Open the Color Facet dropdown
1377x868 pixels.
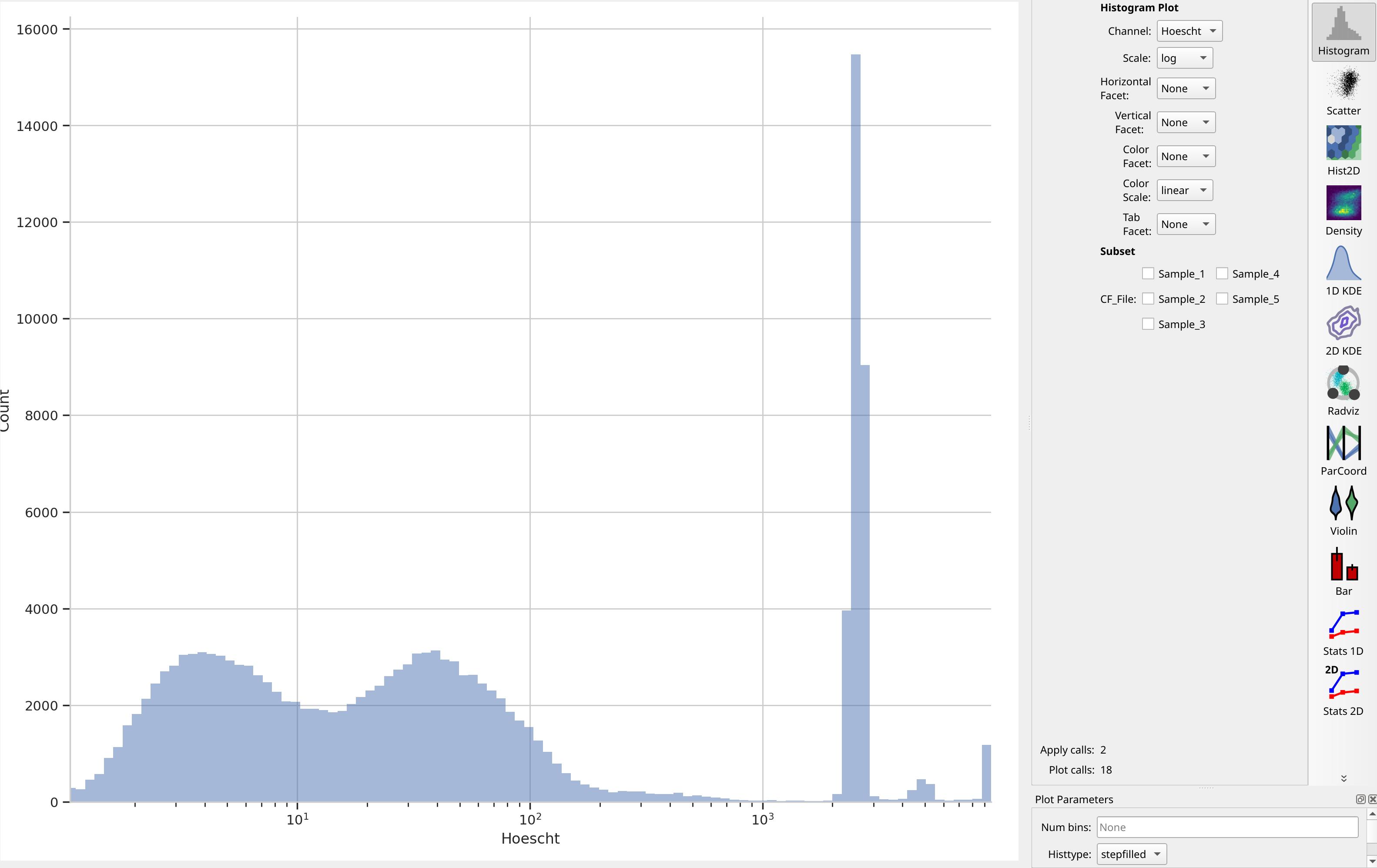pyautogui.click(x=1186, y=156)
